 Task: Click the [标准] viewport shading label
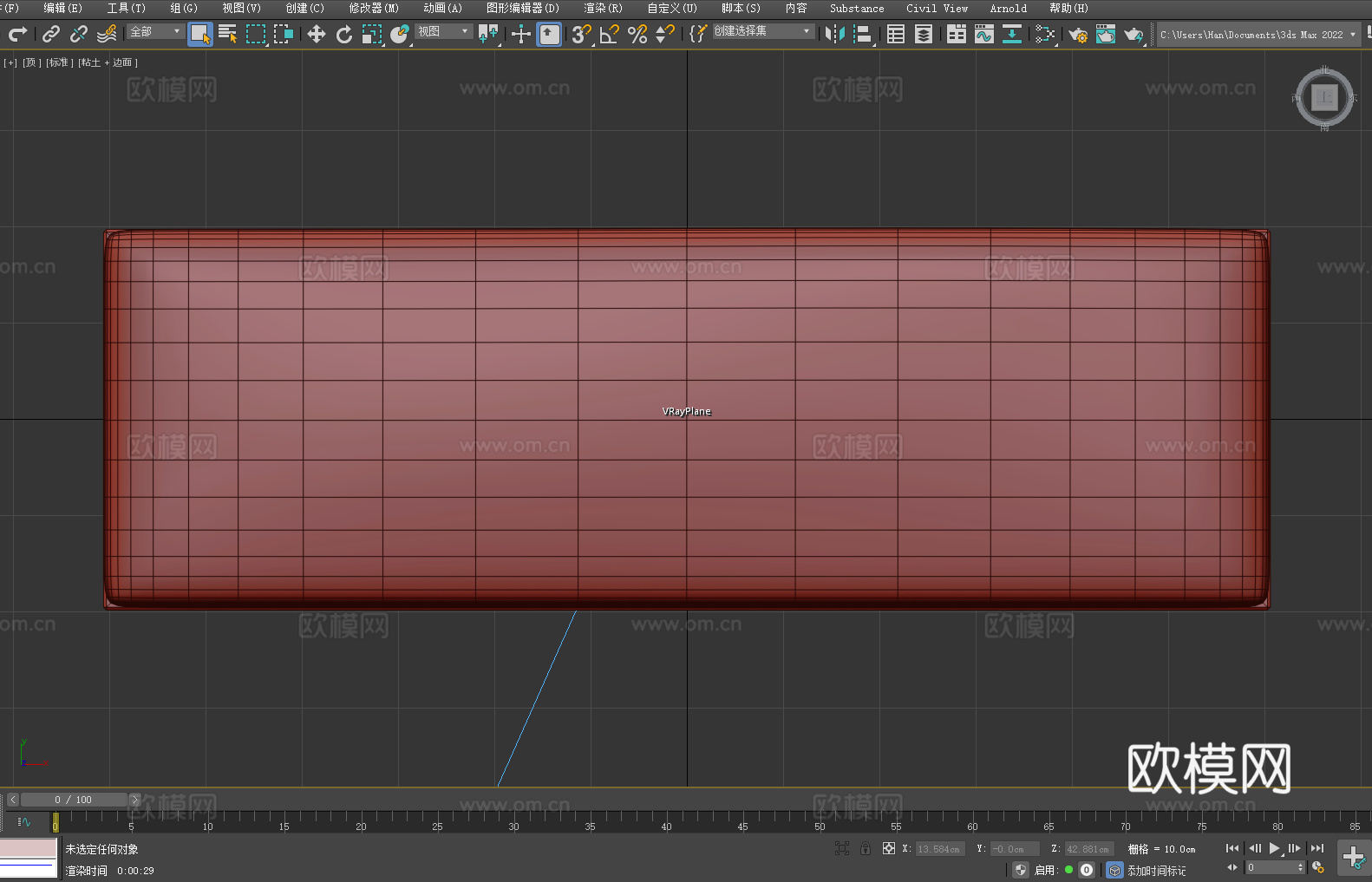click(60, 62)
